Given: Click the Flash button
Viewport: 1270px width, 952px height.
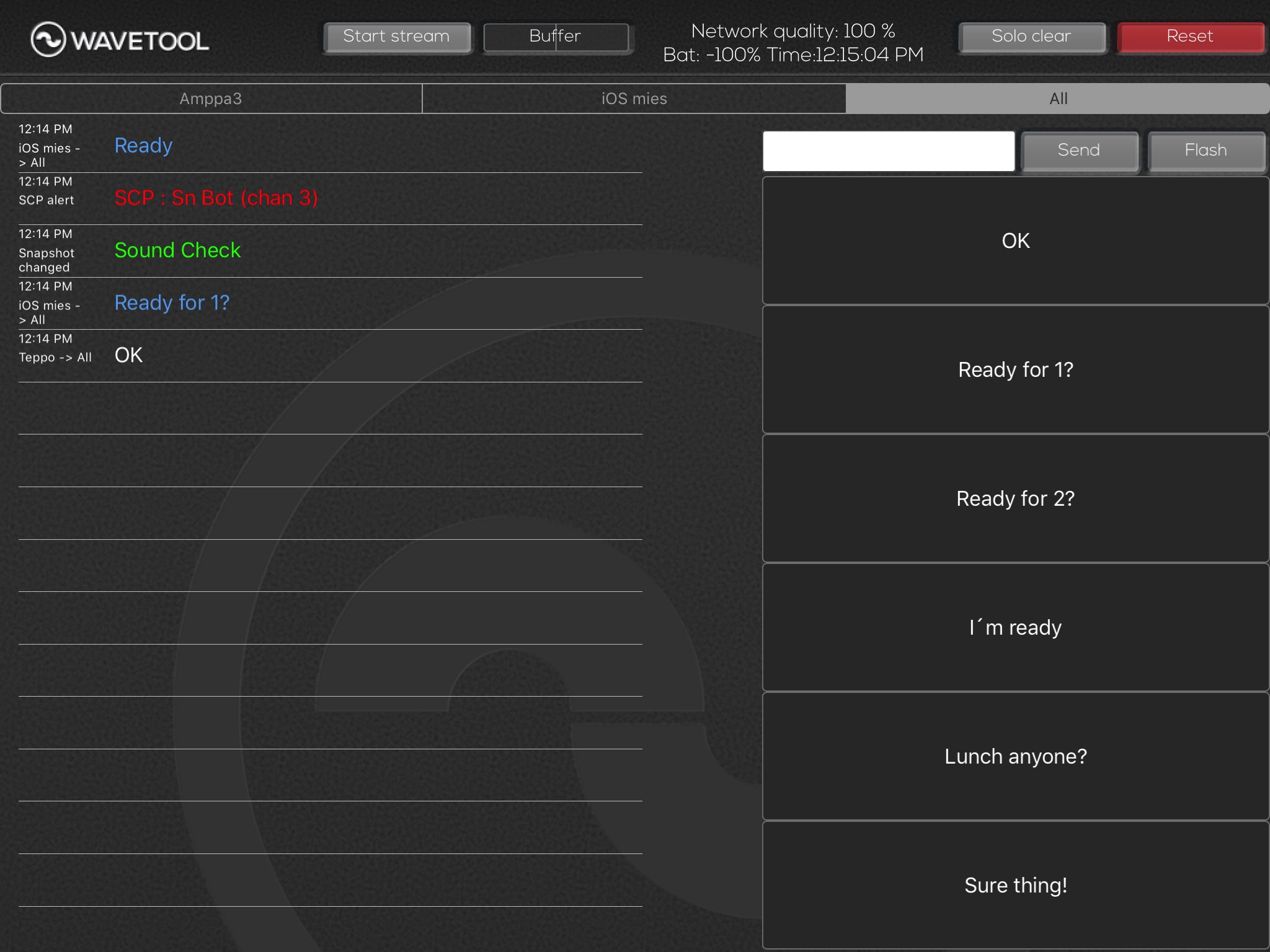Looking at the screenshot, I should (1206, 151).
